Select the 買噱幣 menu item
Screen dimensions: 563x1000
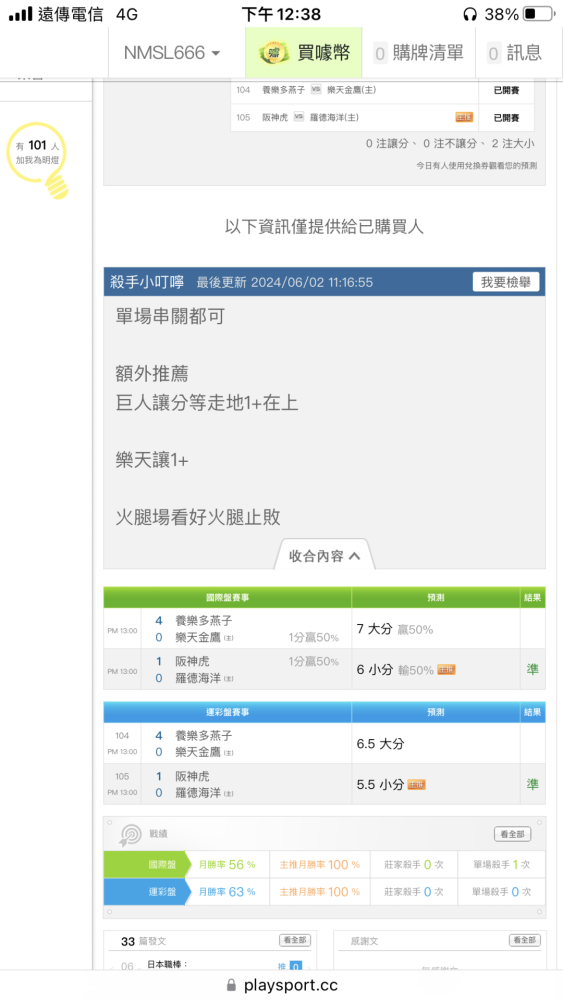click(304, 53)
